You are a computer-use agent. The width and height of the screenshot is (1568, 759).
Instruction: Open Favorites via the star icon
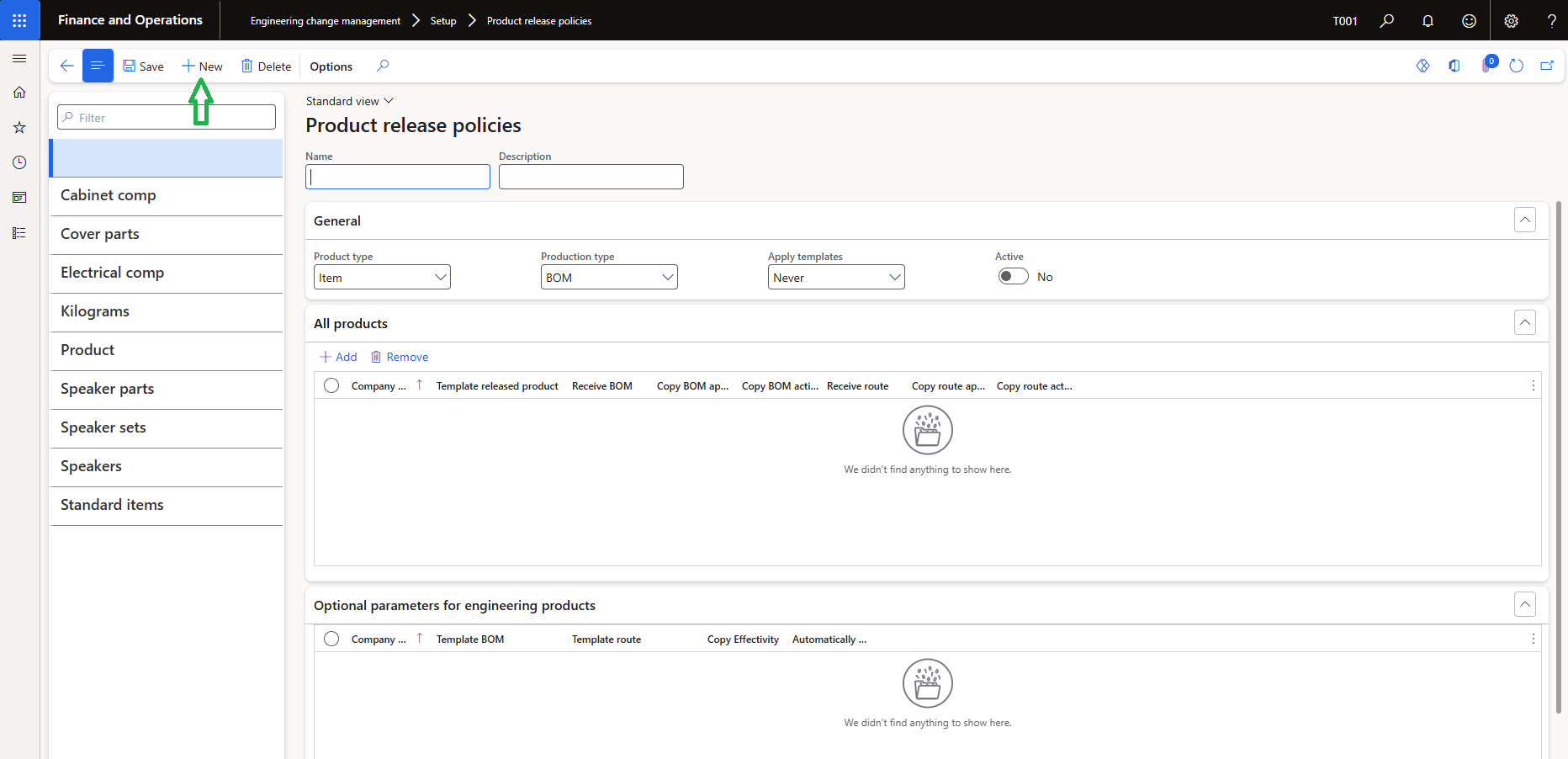(x=19, y=127)
